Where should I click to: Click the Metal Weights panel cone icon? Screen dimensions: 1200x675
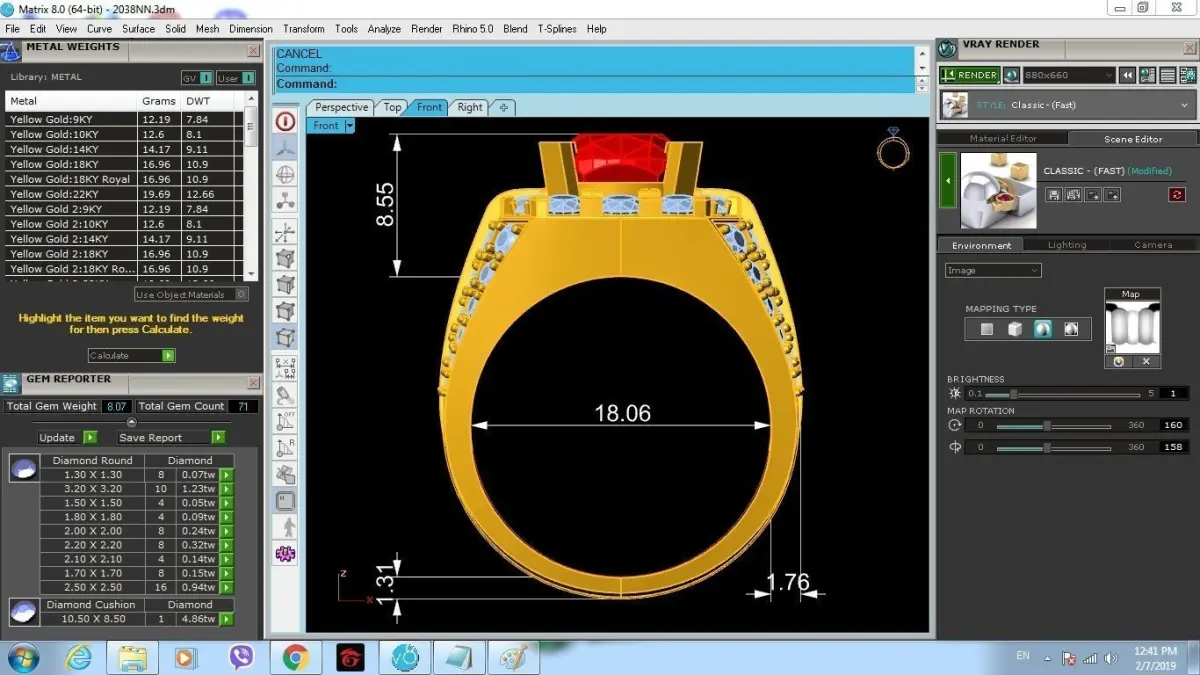point(11,51)
